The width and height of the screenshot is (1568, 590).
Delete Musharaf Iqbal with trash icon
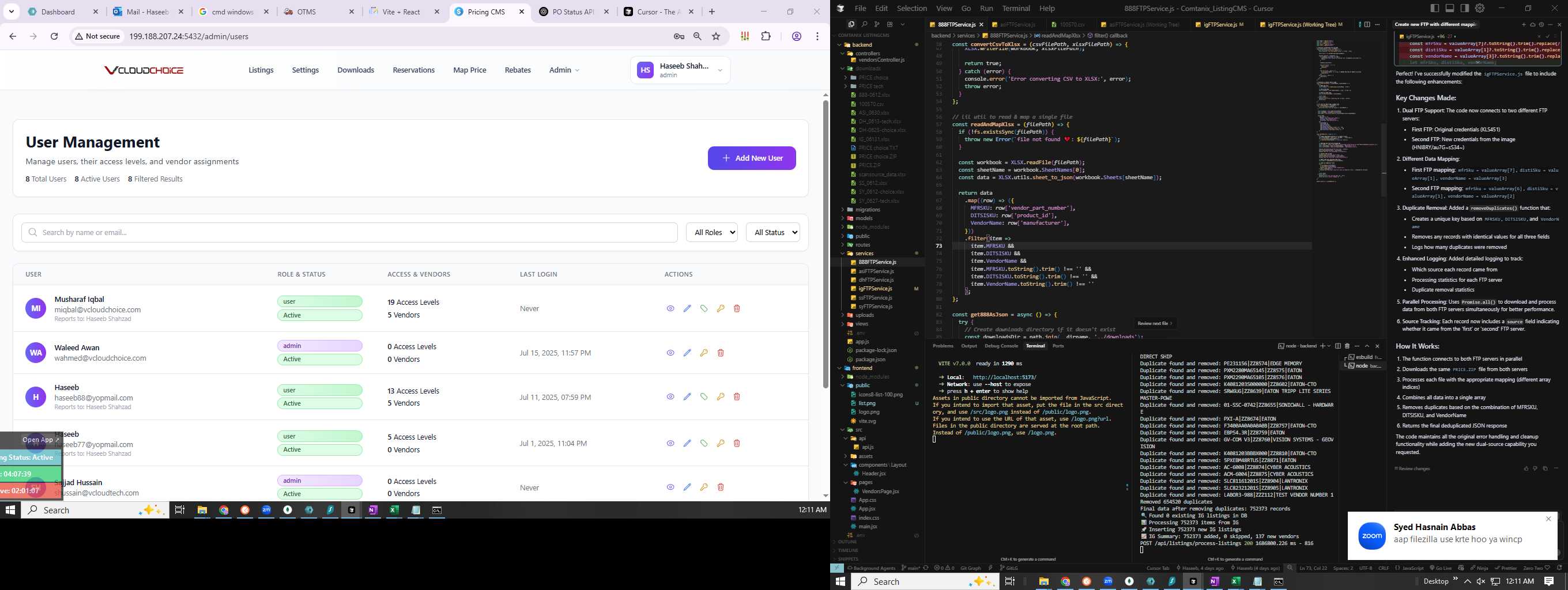pyautogui.click(x=737, y=308)
